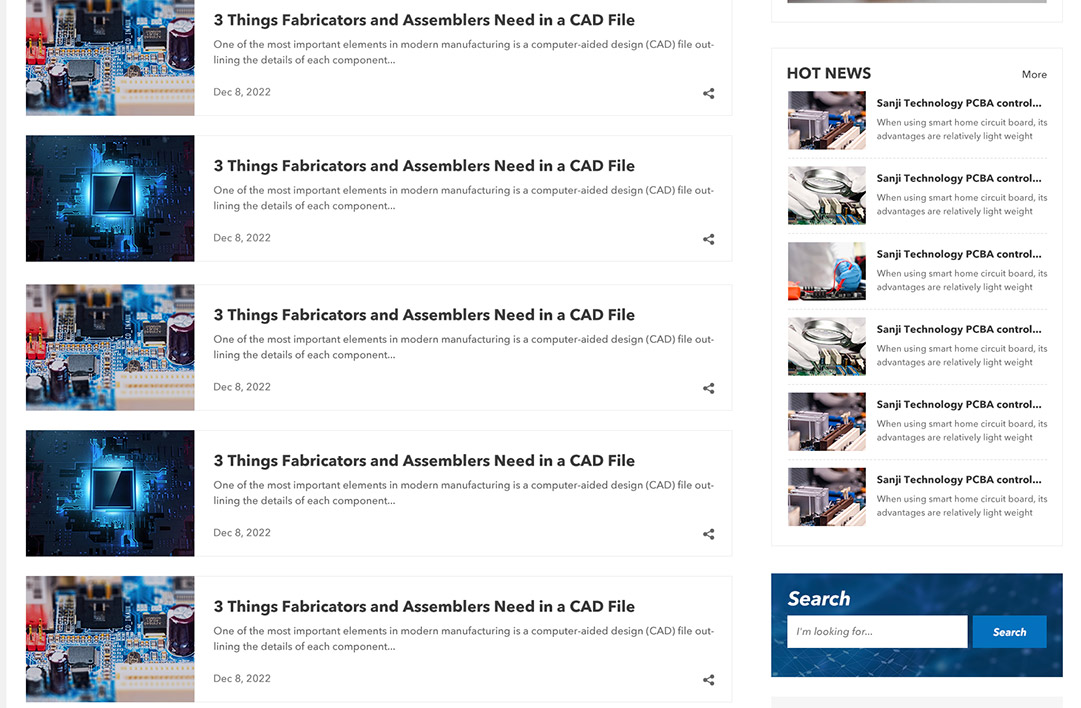Open the More link in Hot News

click(x=1034, y=75)
